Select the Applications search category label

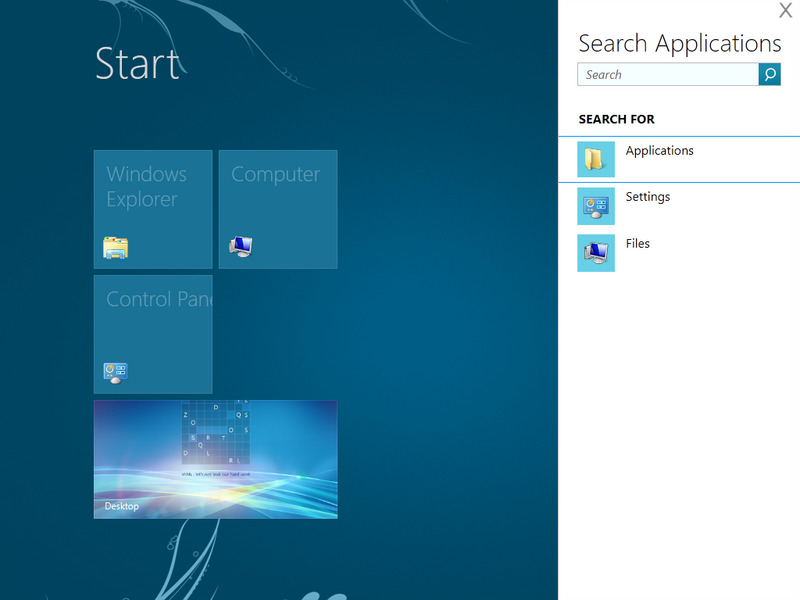click(x=659, y=151)
